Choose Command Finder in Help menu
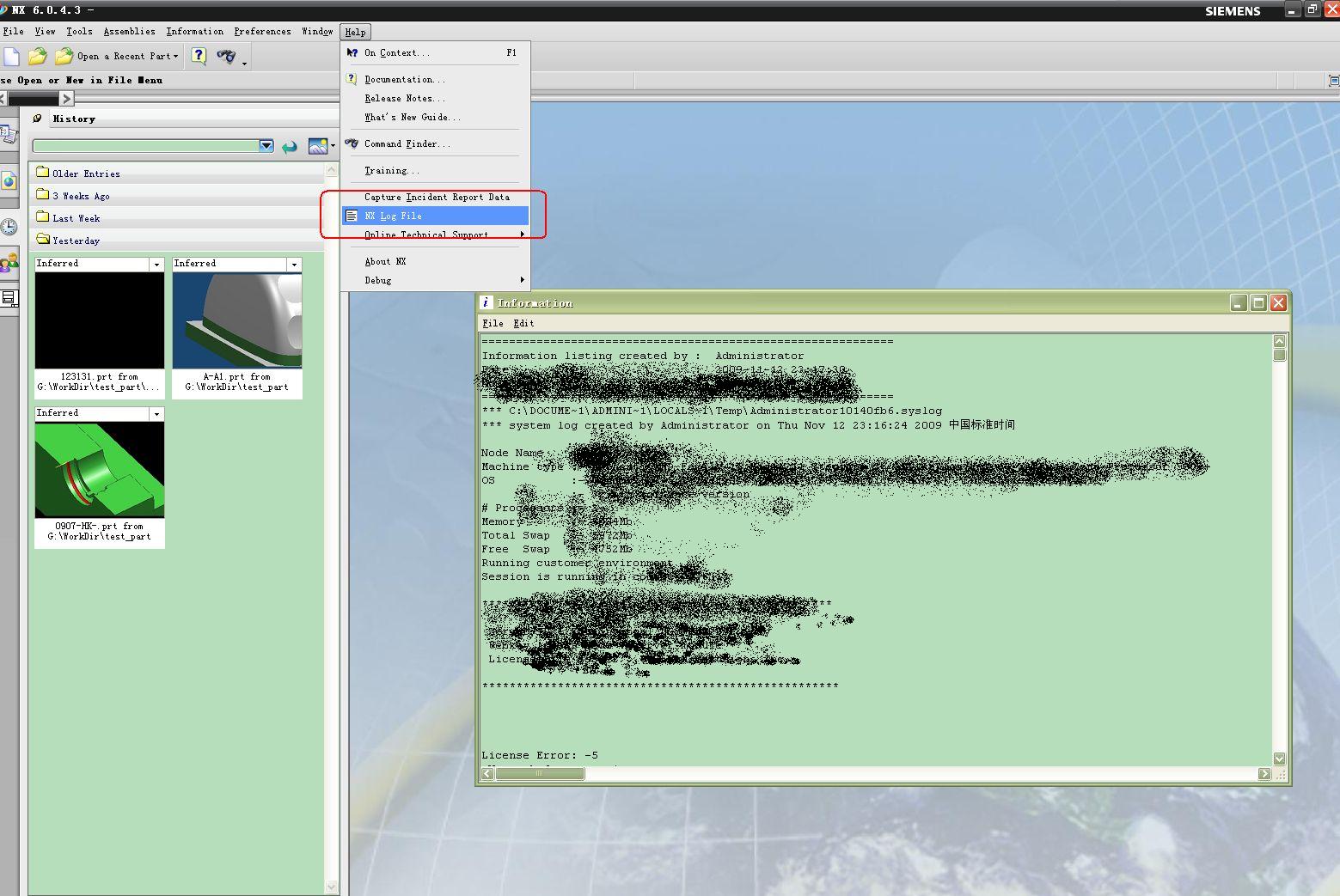 [x=435, y=143]
